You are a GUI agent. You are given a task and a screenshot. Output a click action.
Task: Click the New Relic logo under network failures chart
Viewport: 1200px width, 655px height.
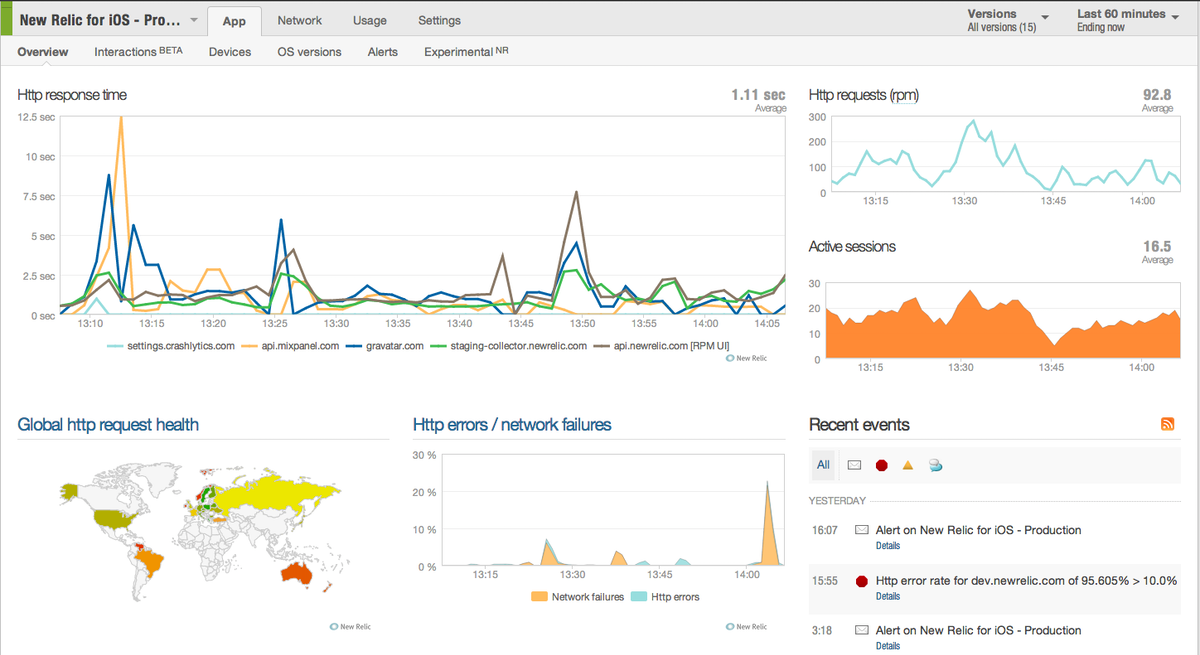click(746, 626)
